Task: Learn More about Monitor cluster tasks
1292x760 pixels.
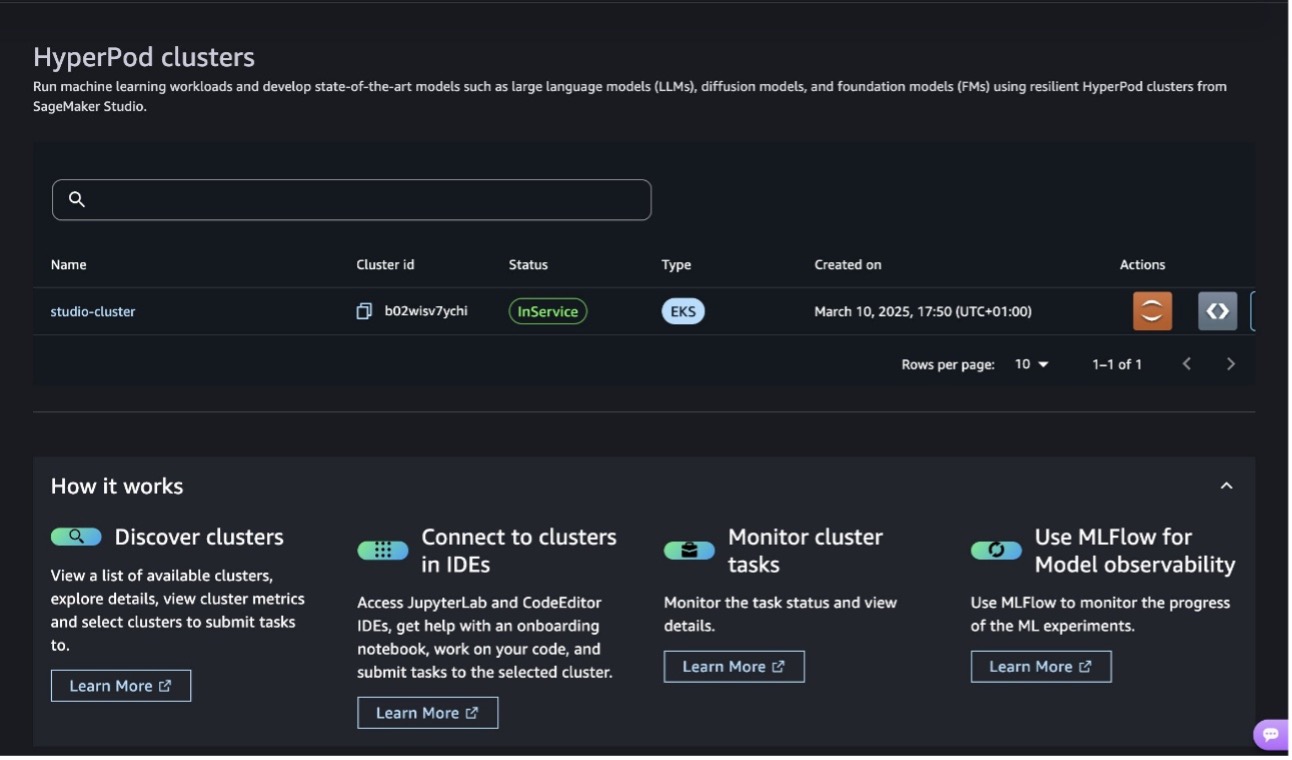Action: 734,667
